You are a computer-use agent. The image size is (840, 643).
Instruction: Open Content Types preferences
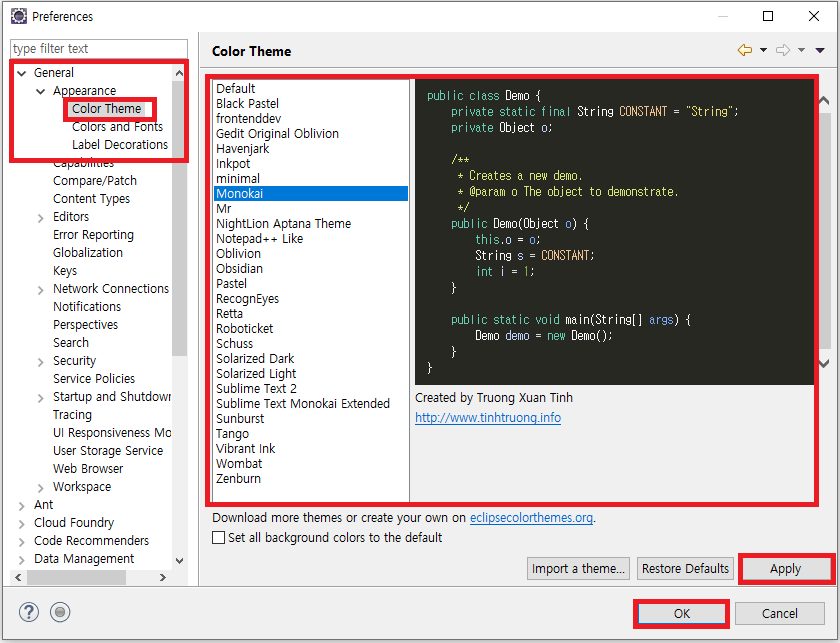click(x=92, y=199)
